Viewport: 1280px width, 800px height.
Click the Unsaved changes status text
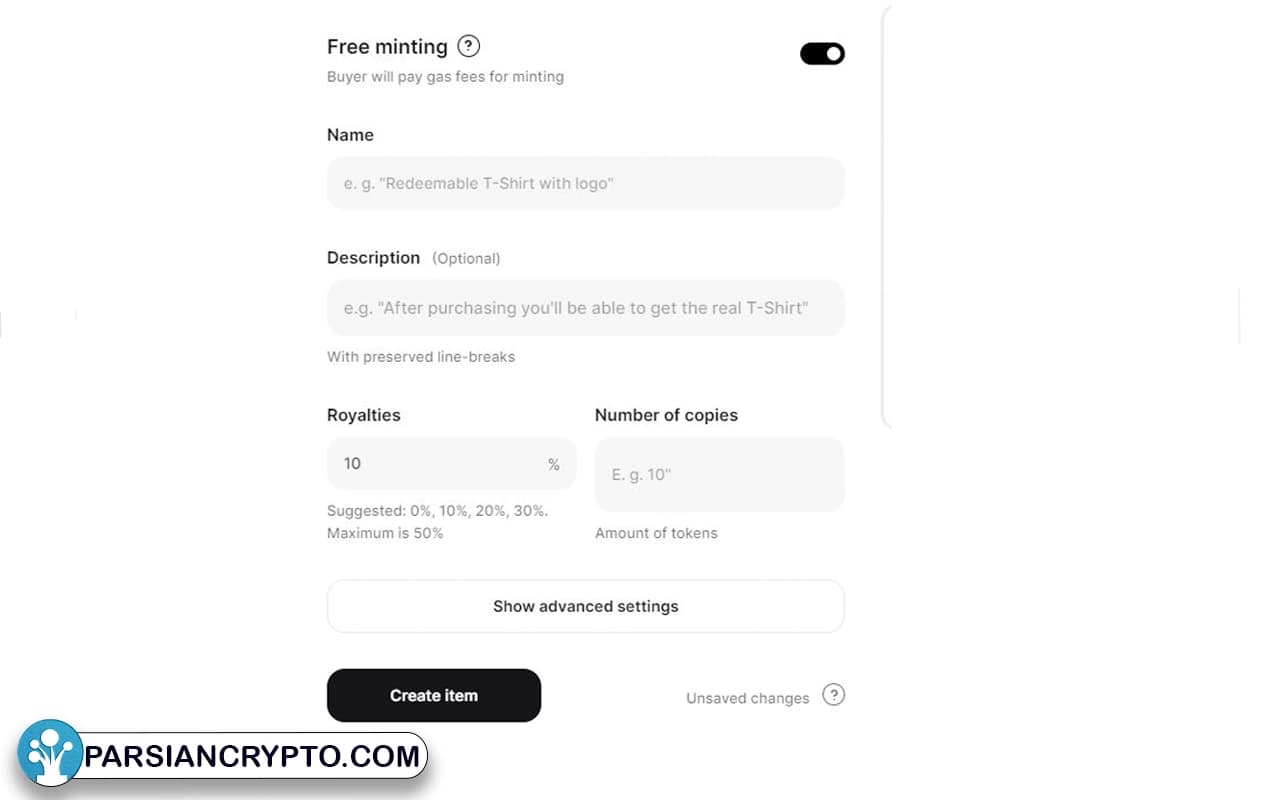(747, 698)
